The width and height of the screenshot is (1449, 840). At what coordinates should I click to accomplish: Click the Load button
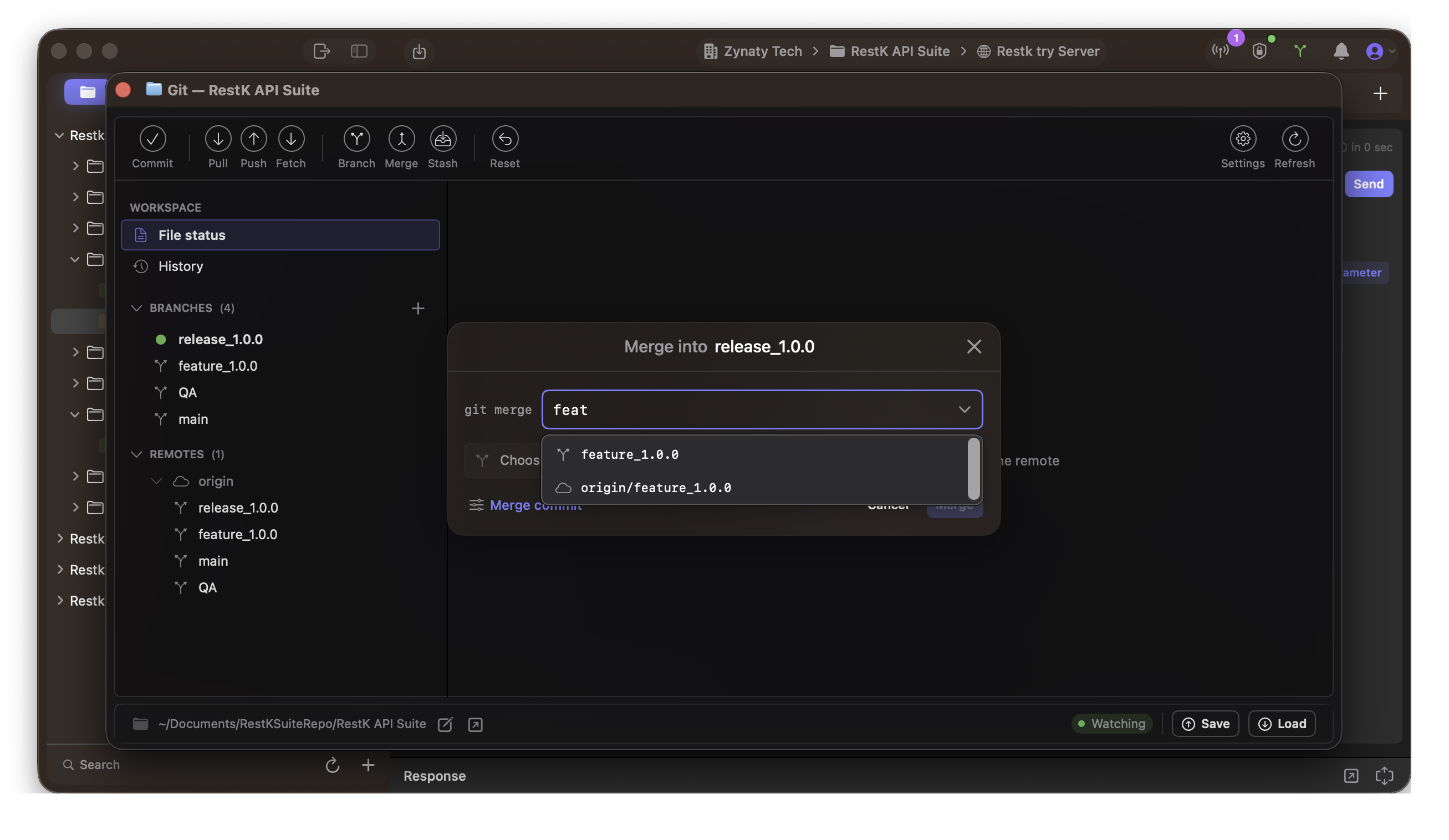pyautogui.click(x=1282, y=723)
